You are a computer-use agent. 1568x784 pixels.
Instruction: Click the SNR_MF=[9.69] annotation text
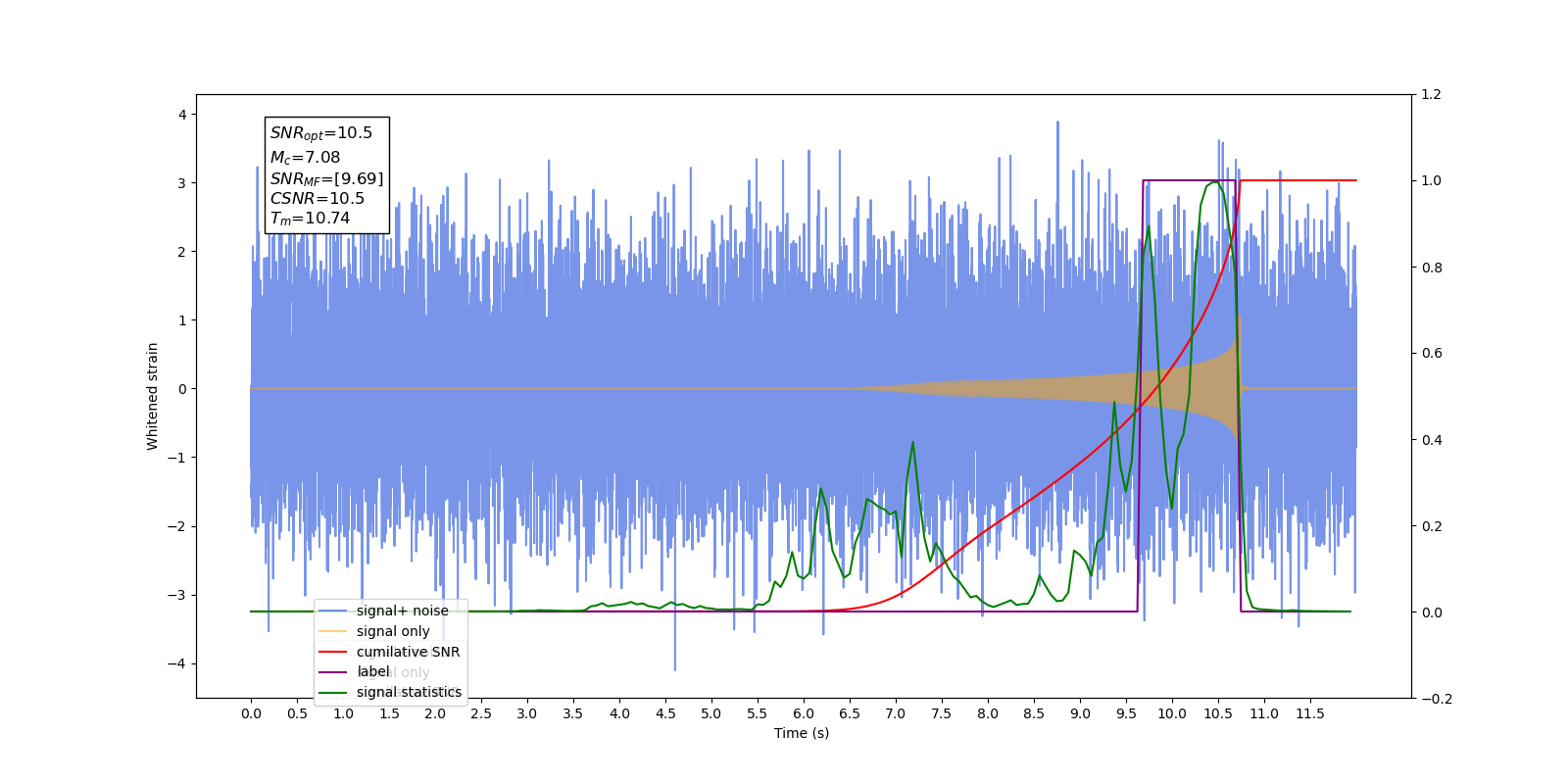(327, 178)
